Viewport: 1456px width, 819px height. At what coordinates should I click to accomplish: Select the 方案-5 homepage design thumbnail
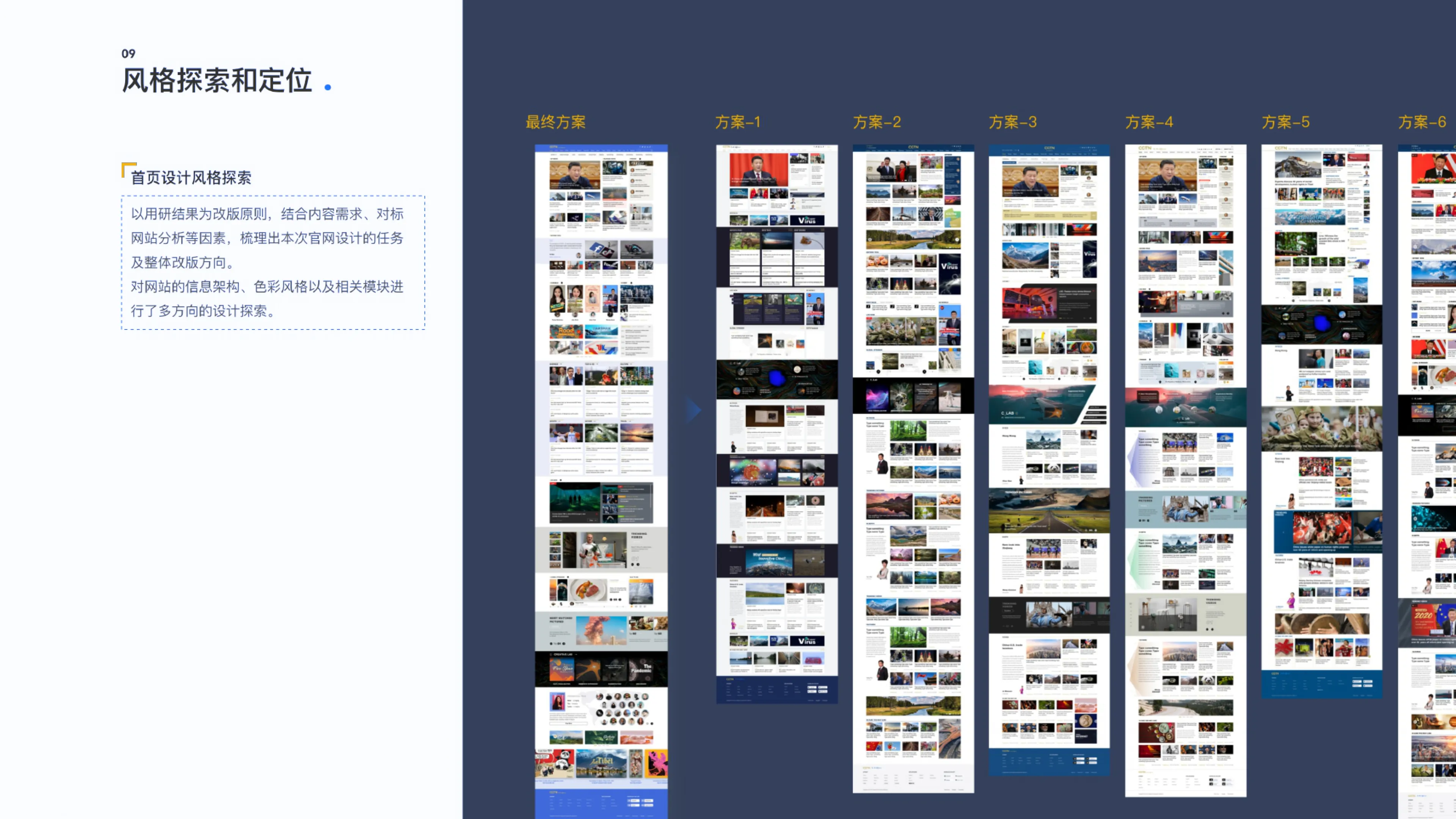click(1321, 422)
